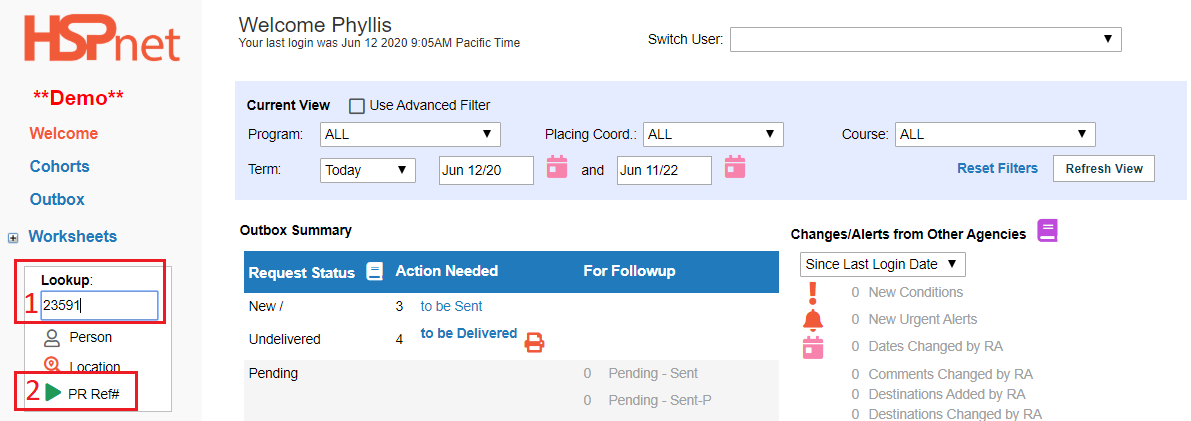Open the Switch User dropdown
The height and width of the screenshot is (421, 1191).
926,40
